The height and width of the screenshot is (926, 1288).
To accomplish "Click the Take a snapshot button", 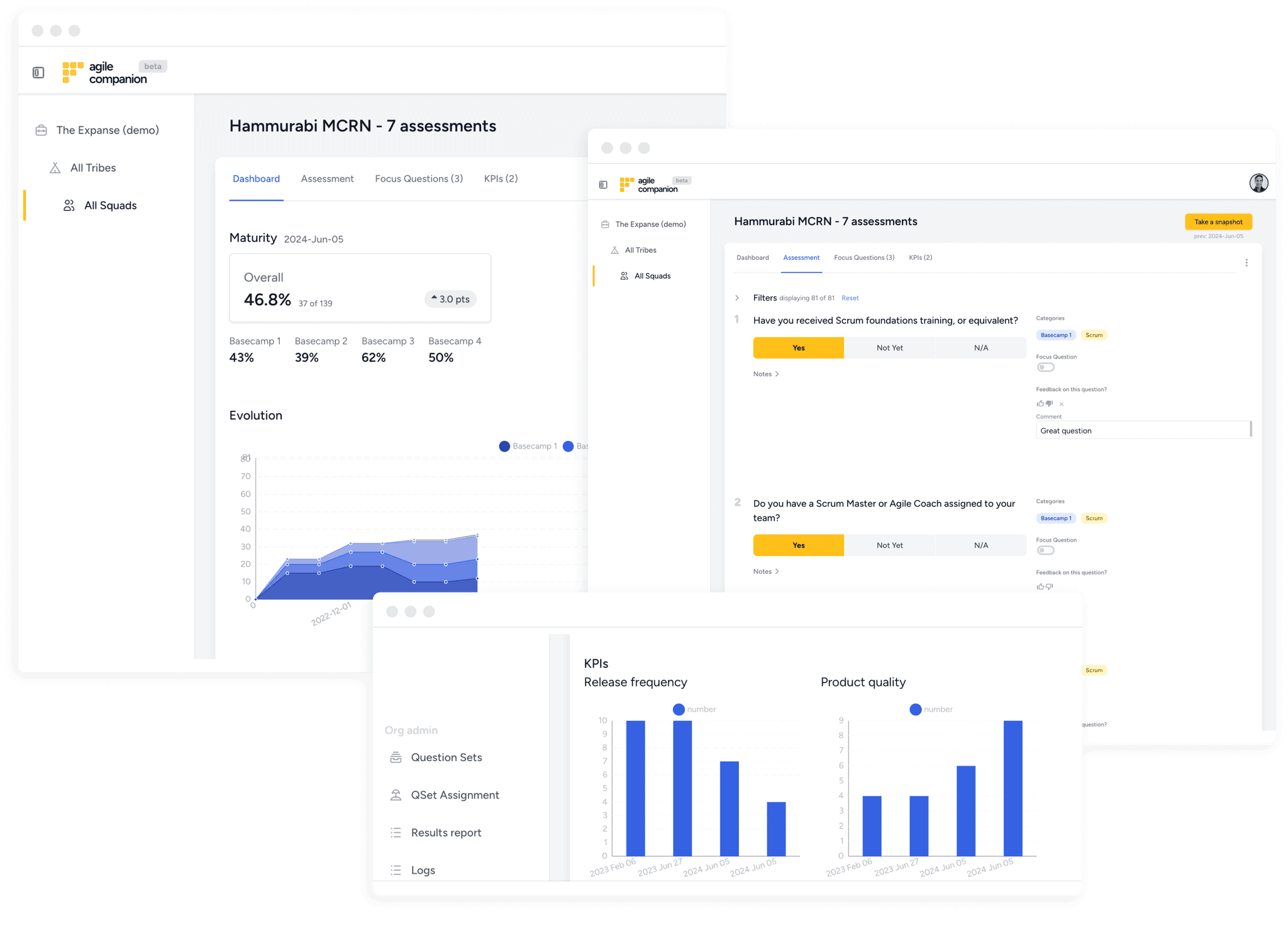I will pyautogui.click(x=1218, y=222).
